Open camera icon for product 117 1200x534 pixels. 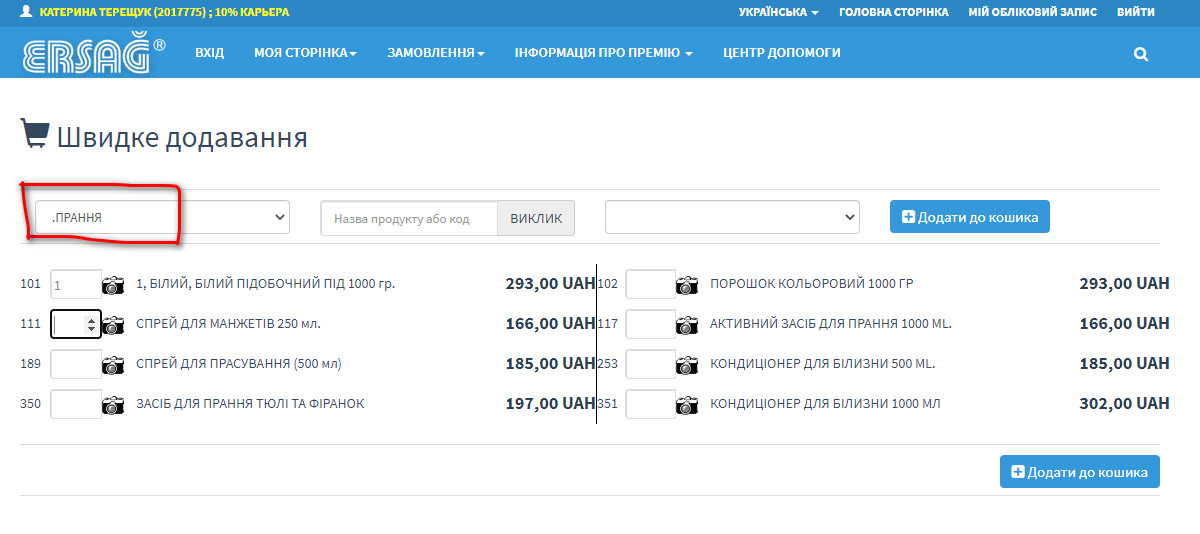[687, 325]
